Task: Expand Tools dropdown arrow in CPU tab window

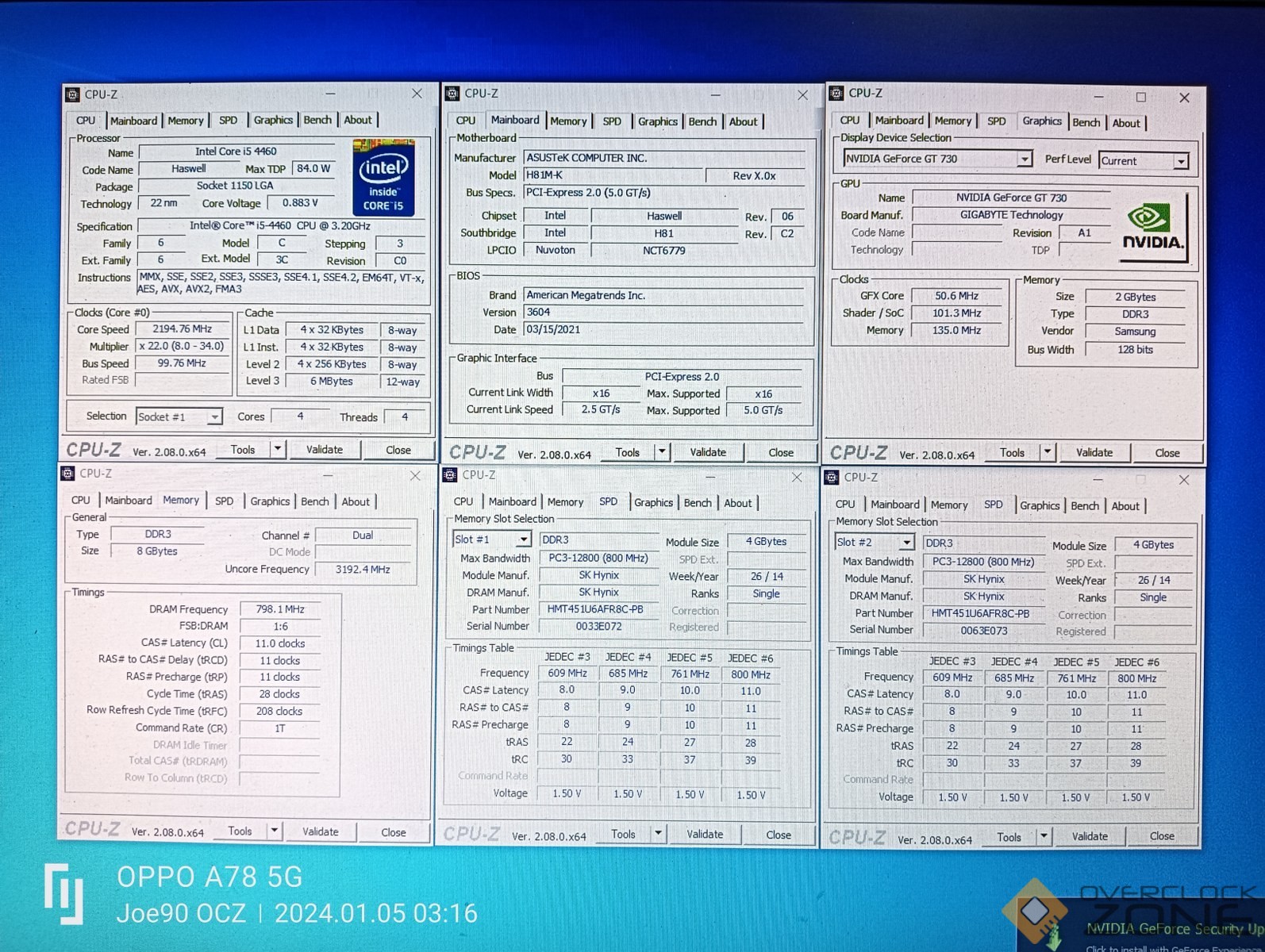Action: (x=277, y=449)
